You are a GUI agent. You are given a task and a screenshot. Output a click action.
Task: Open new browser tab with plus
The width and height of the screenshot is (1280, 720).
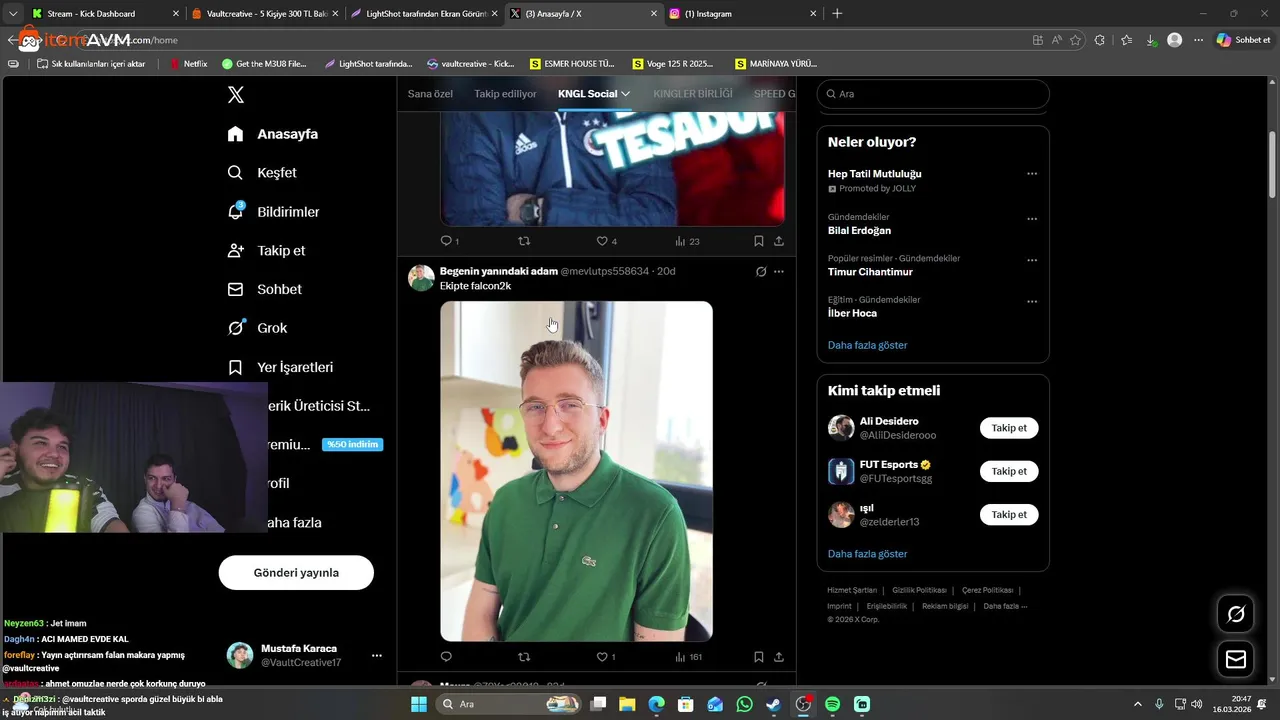[837, 13]
